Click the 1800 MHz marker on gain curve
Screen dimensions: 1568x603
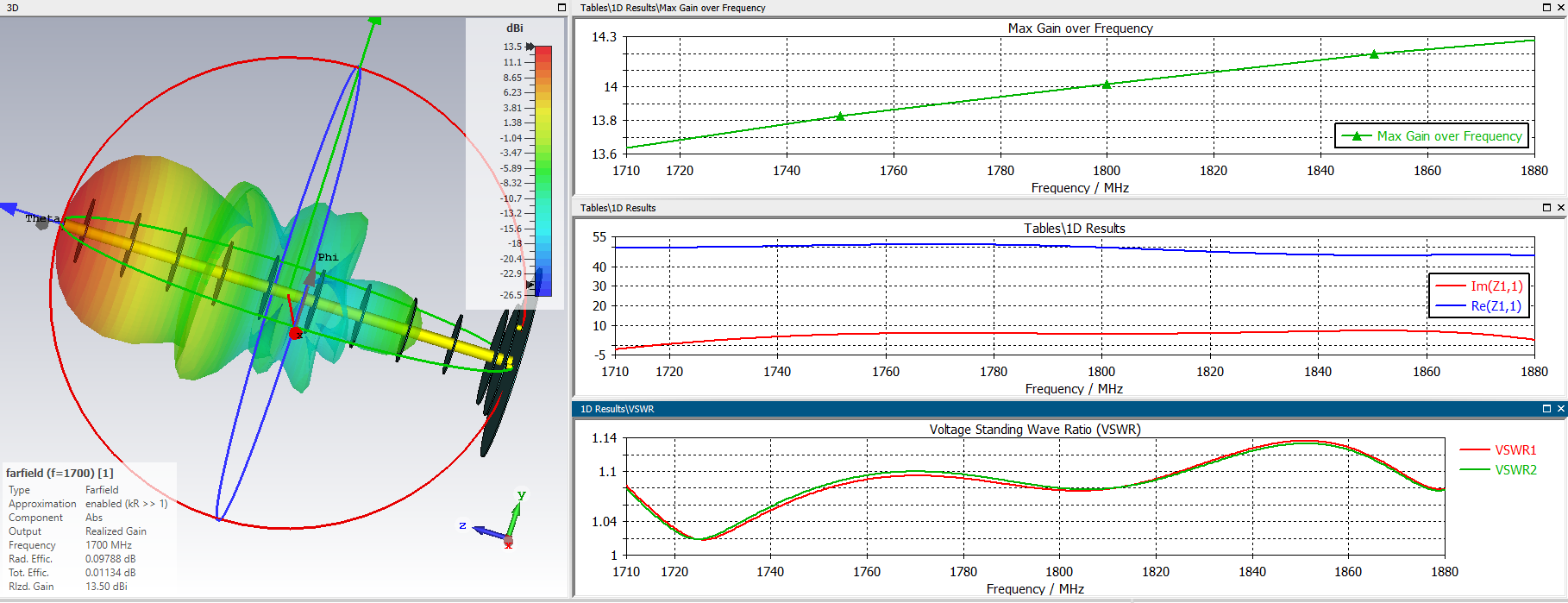click(1107, 85)
